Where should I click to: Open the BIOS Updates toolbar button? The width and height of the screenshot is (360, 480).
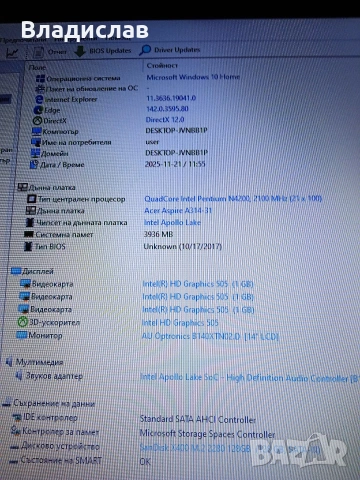pos(103,51)
